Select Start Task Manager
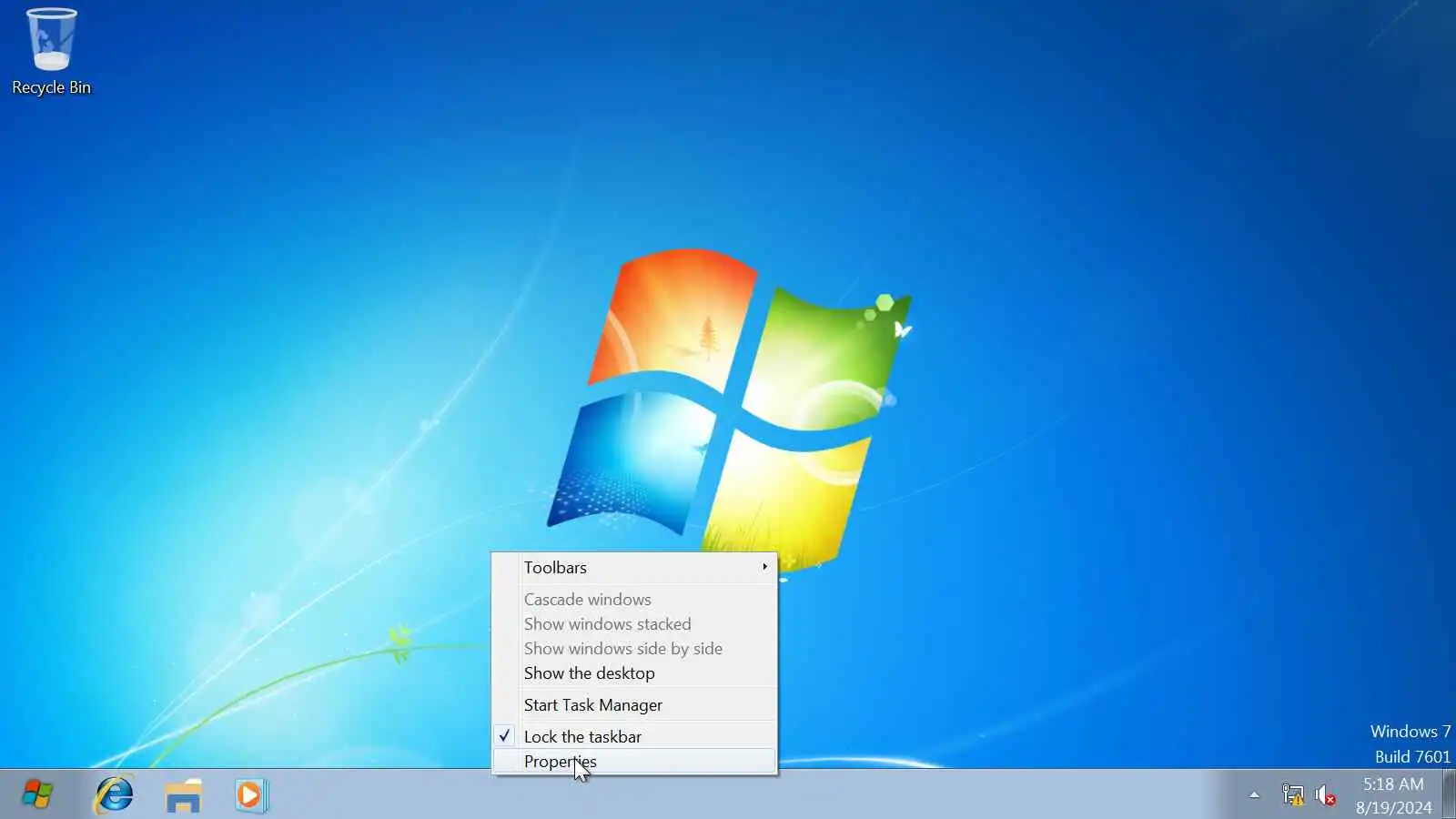This screenshot has width=1456, height=819. tap(635, 704)
